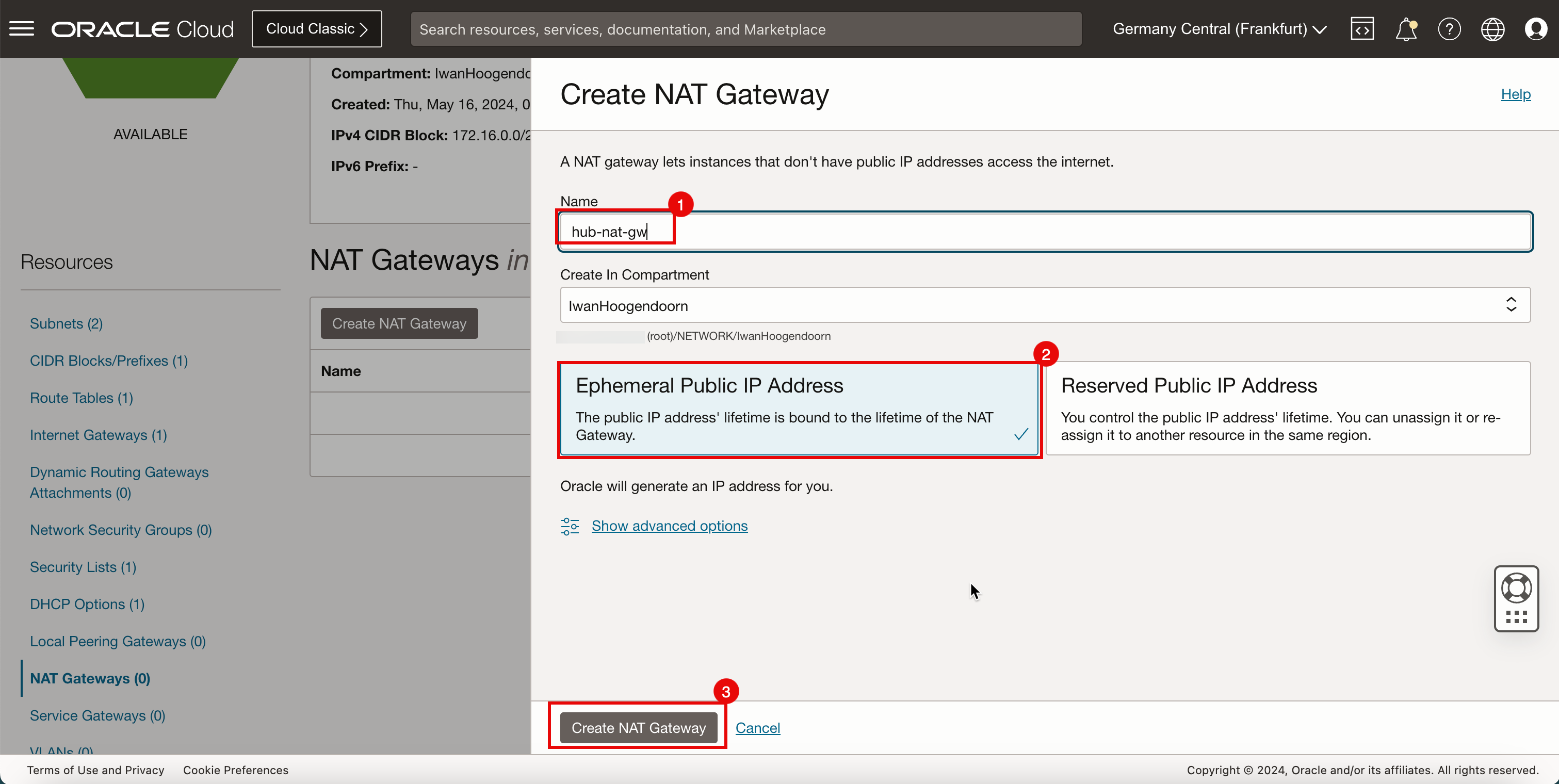This screenshot has height=784, width=1559.
Task: Click the help question mark icon
Action: click(1447, 29)
